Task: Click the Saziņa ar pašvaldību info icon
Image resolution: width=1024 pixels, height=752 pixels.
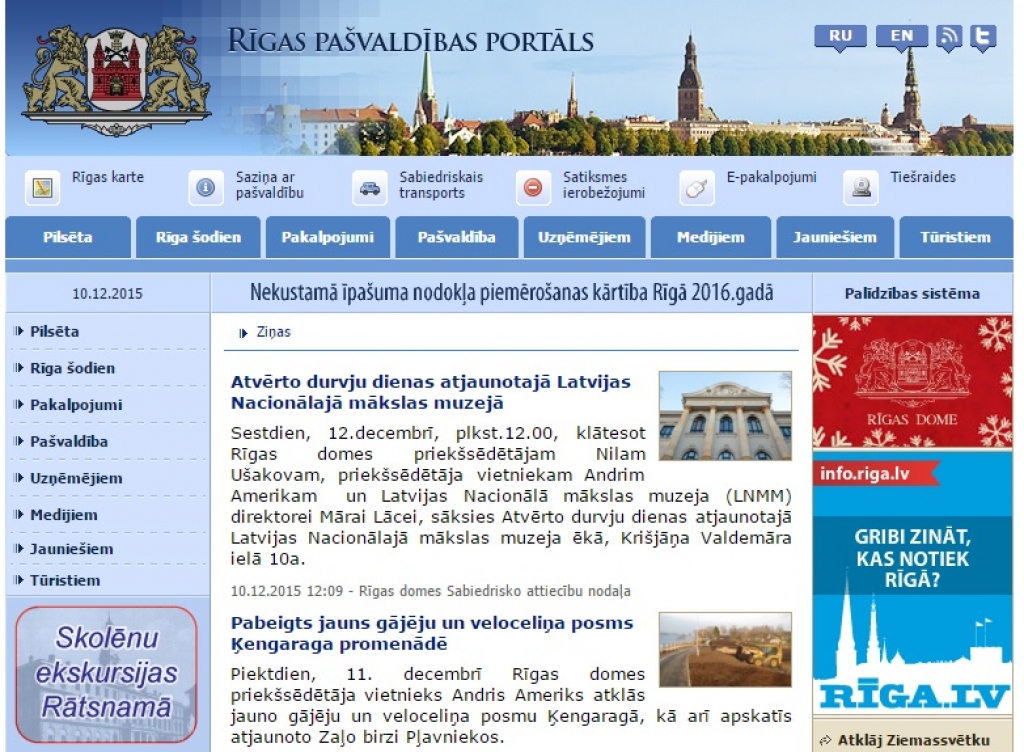Action: click(207, 188)
